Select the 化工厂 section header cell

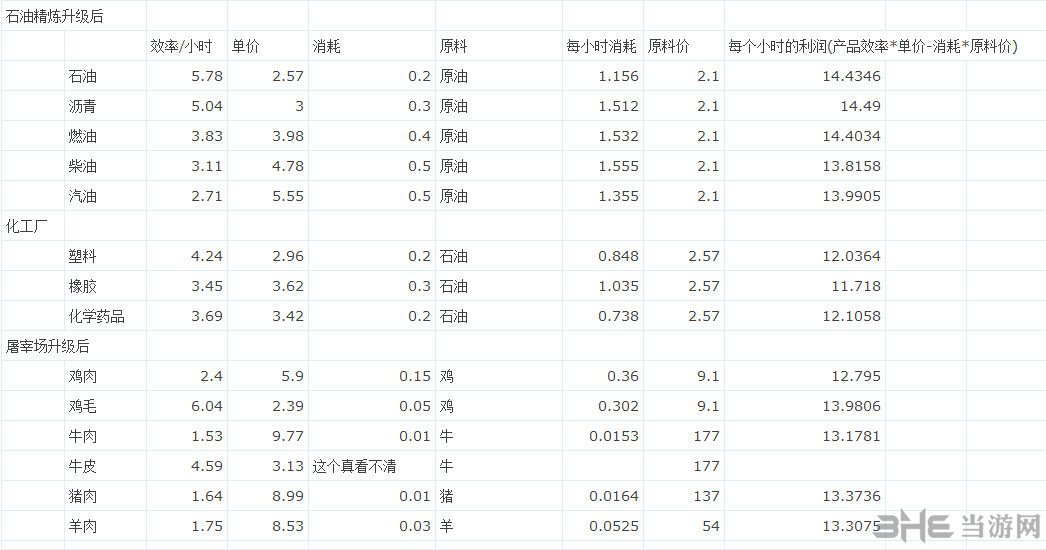(27, 226)
